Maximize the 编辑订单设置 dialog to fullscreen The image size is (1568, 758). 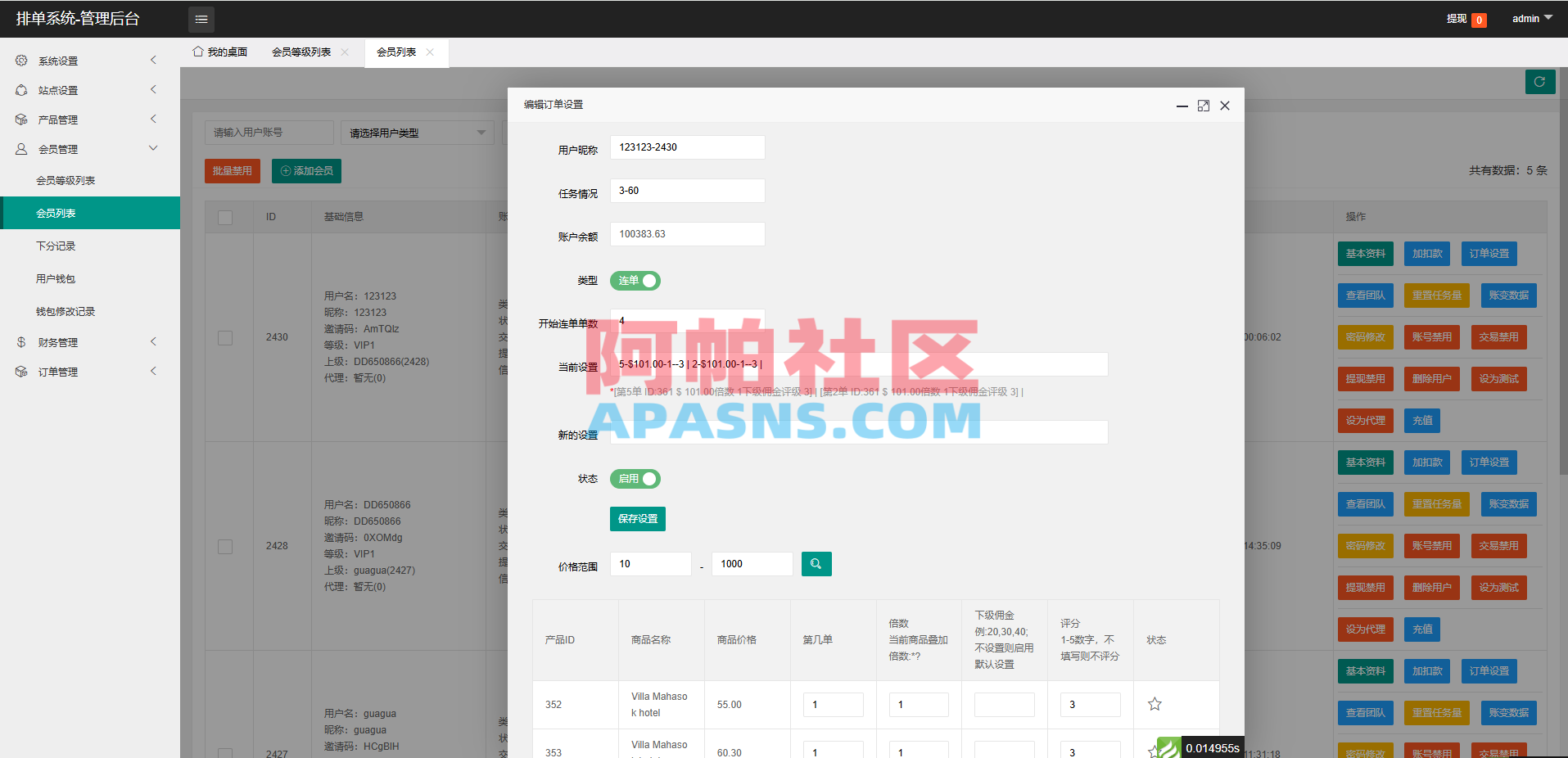(1203, 106)
